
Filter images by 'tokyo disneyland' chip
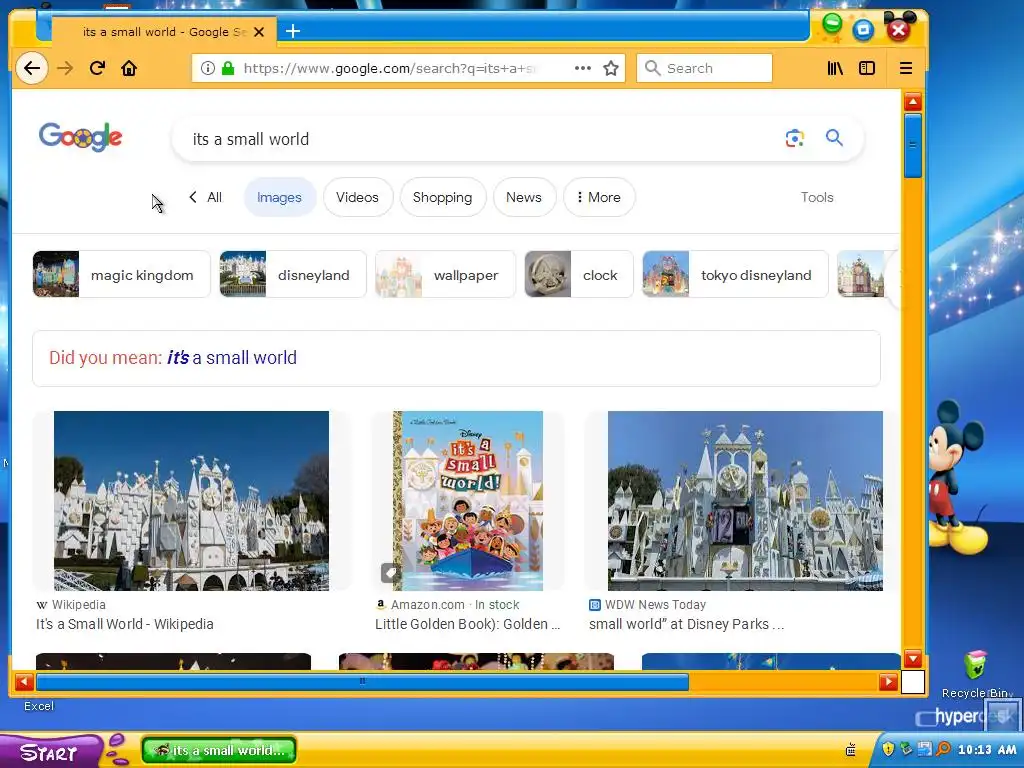(x=735, y=274)
